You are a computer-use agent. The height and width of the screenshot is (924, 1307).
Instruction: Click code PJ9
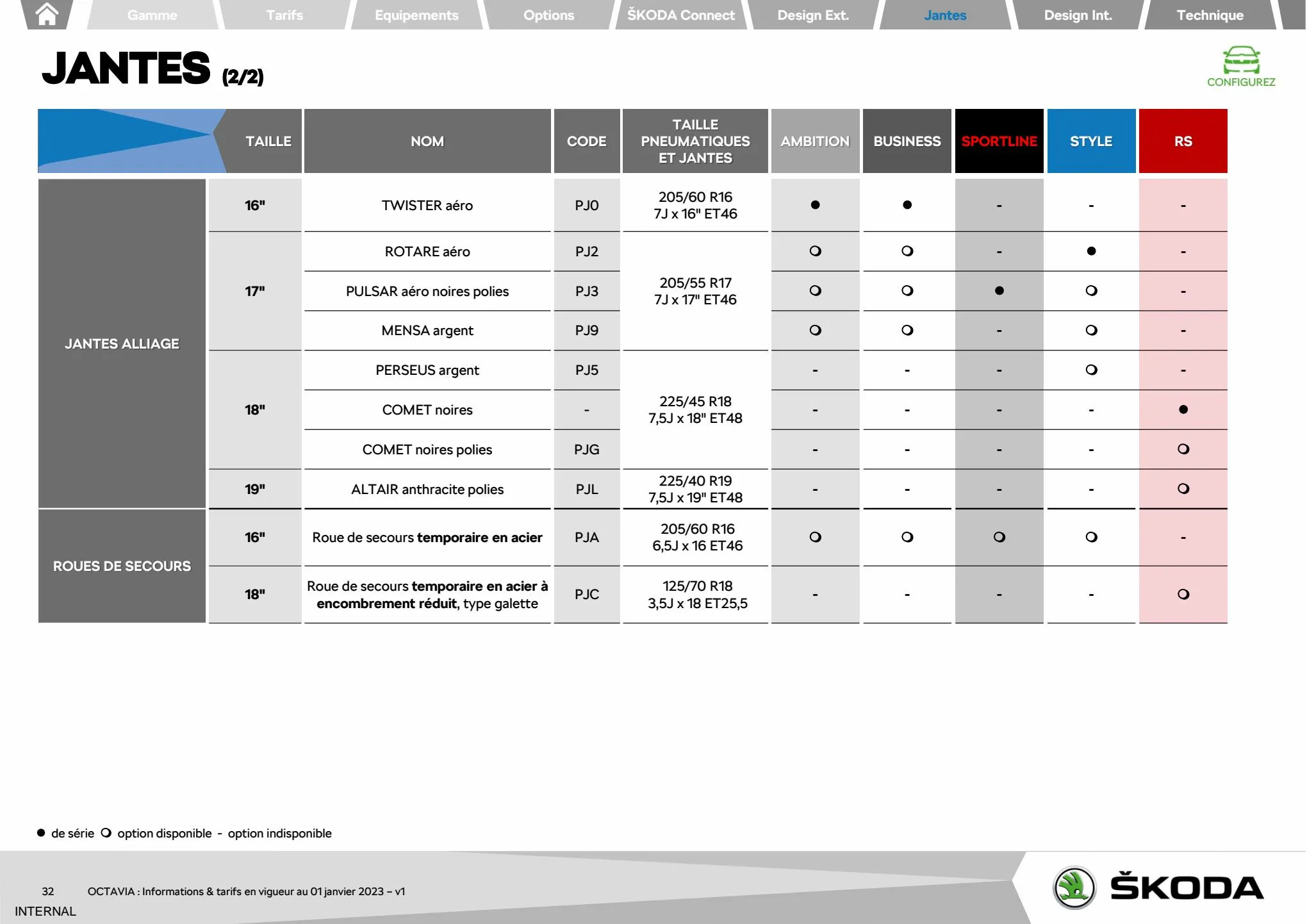587,331
